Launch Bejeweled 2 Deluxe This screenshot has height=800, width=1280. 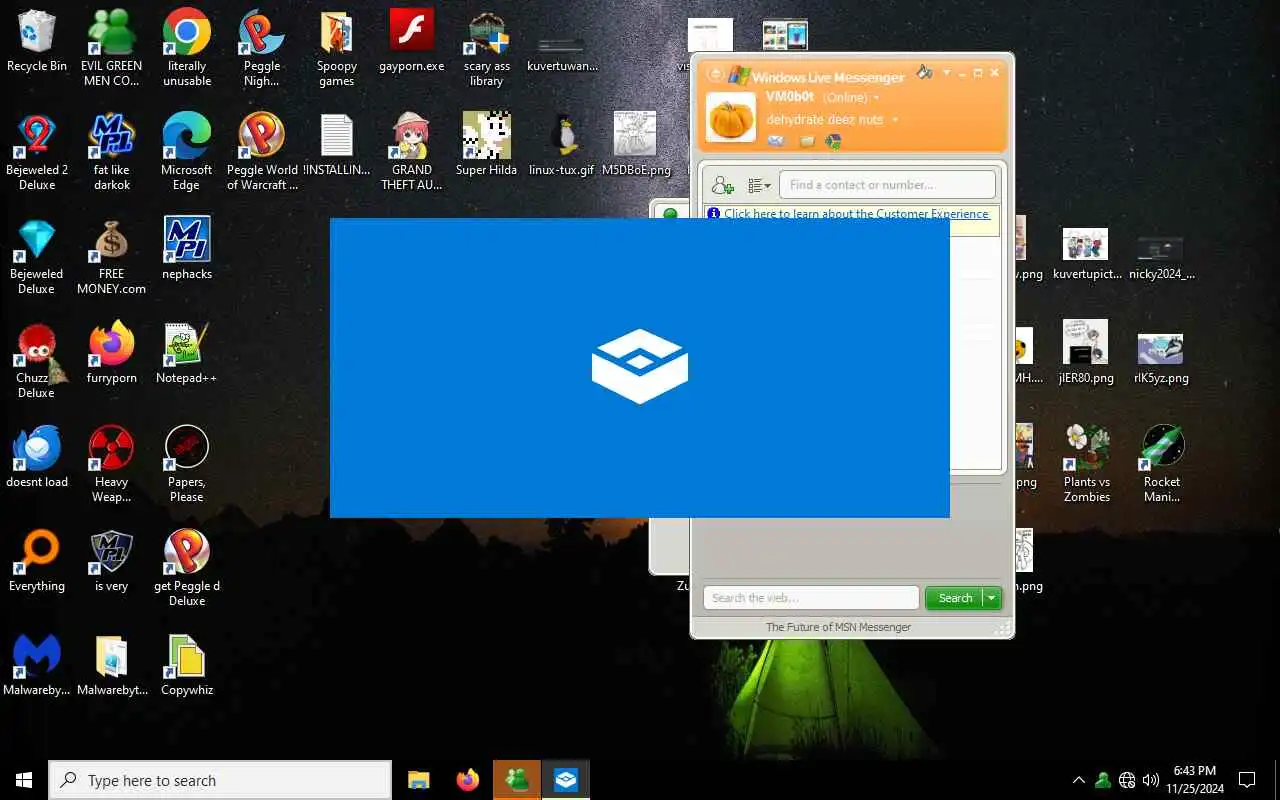pyautogui.click(x=37, y=152)
